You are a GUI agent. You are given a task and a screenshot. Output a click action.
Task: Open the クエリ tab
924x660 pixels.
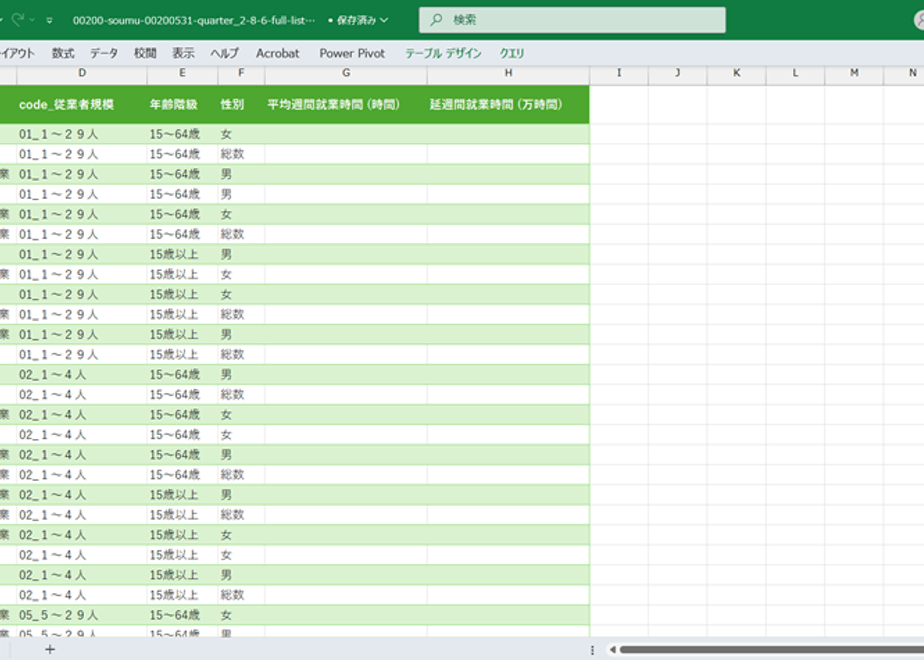point(512,53)
